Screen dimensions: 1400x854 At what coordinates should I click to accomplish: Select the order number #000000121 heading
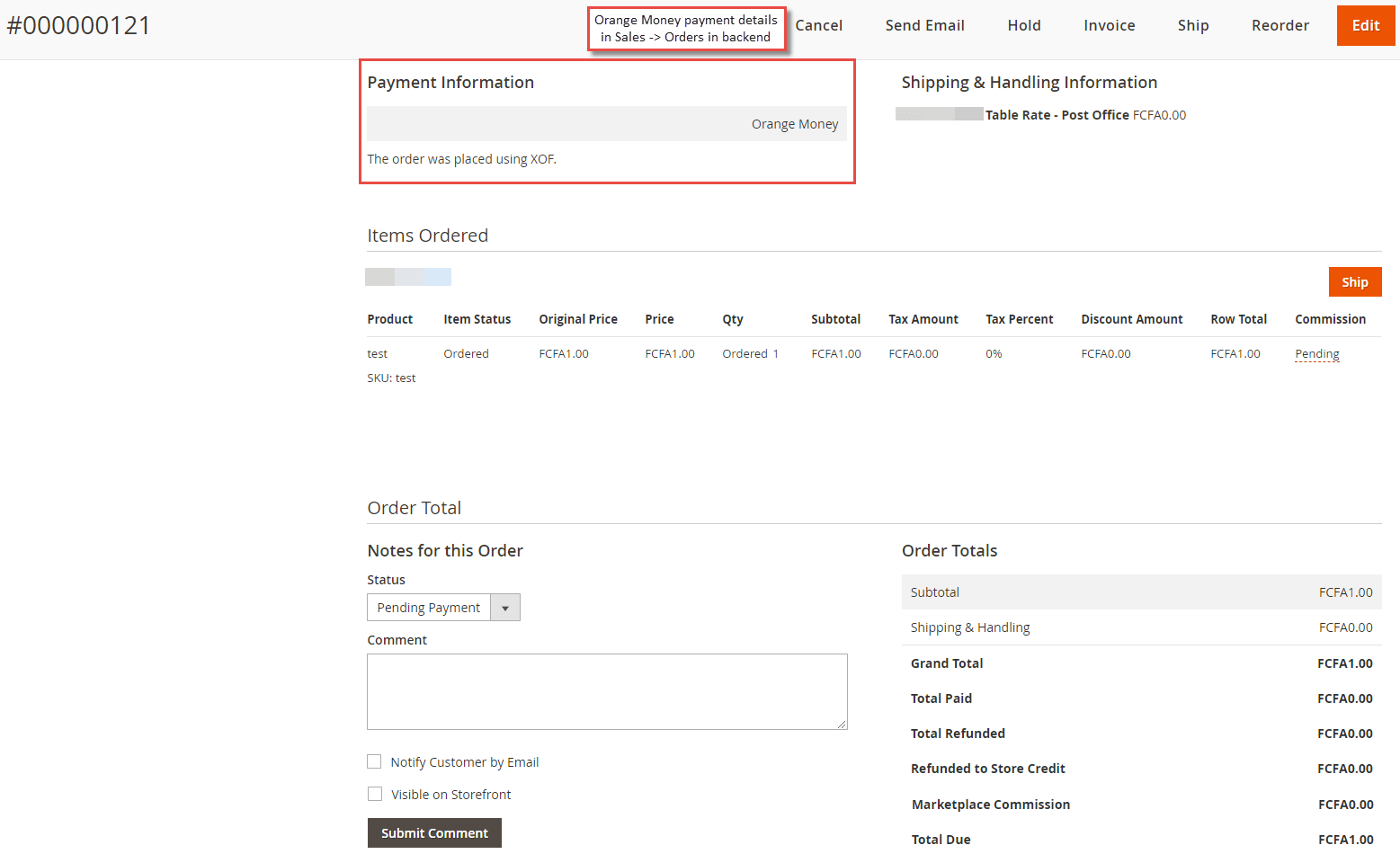coord(79,25)
